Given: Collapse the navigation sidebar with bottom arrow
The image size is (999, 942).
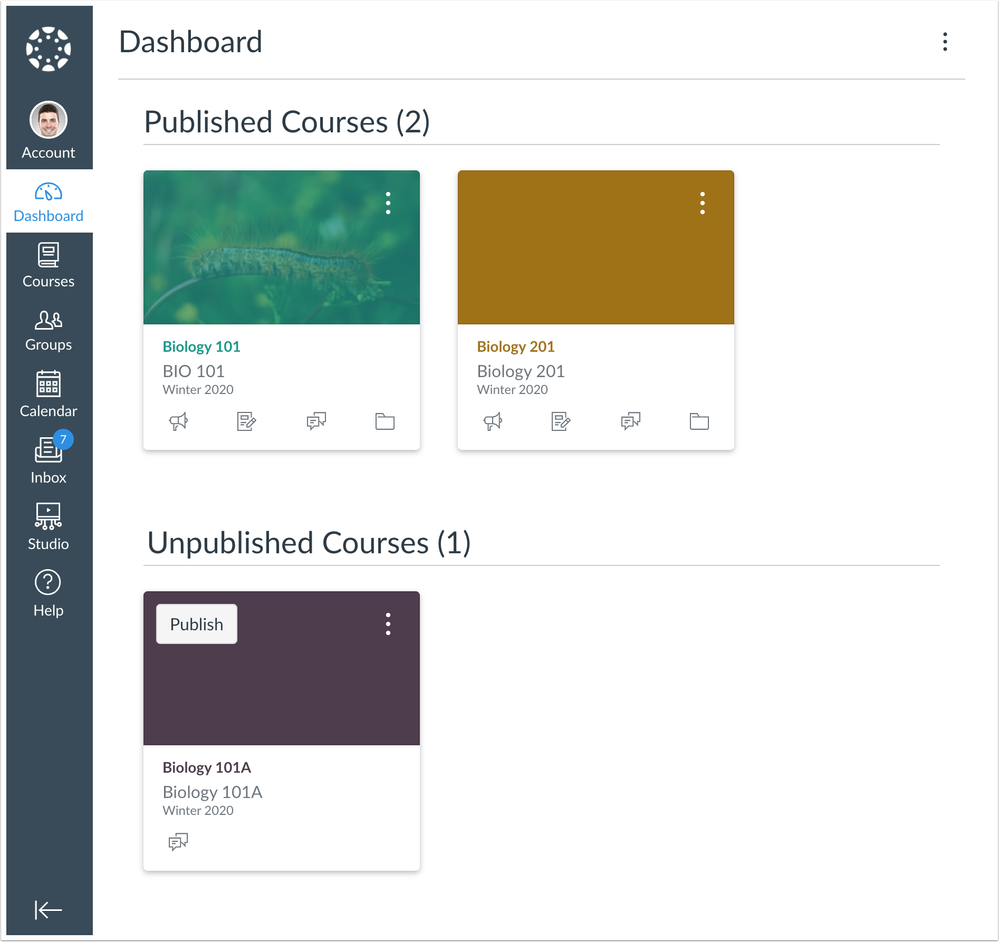Looking at the screenshot, I should tap(48, 909).
